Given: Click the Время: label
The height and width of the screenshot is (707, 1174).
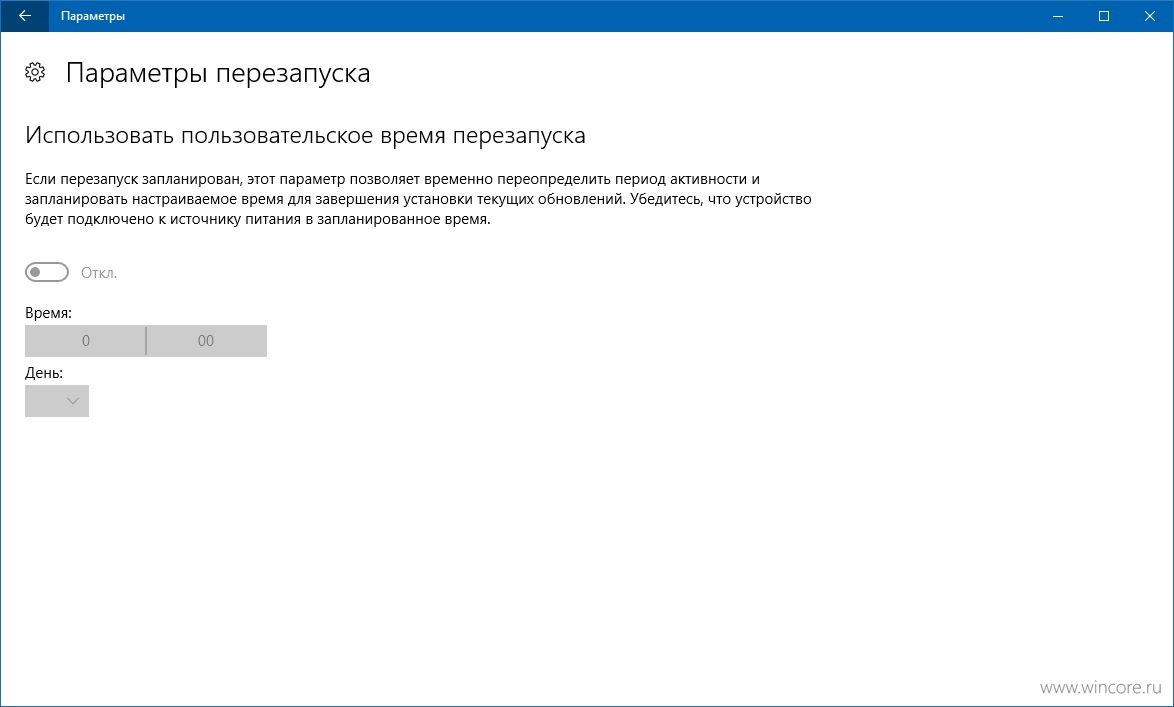Looking at the screenshot, I should 49,313.
